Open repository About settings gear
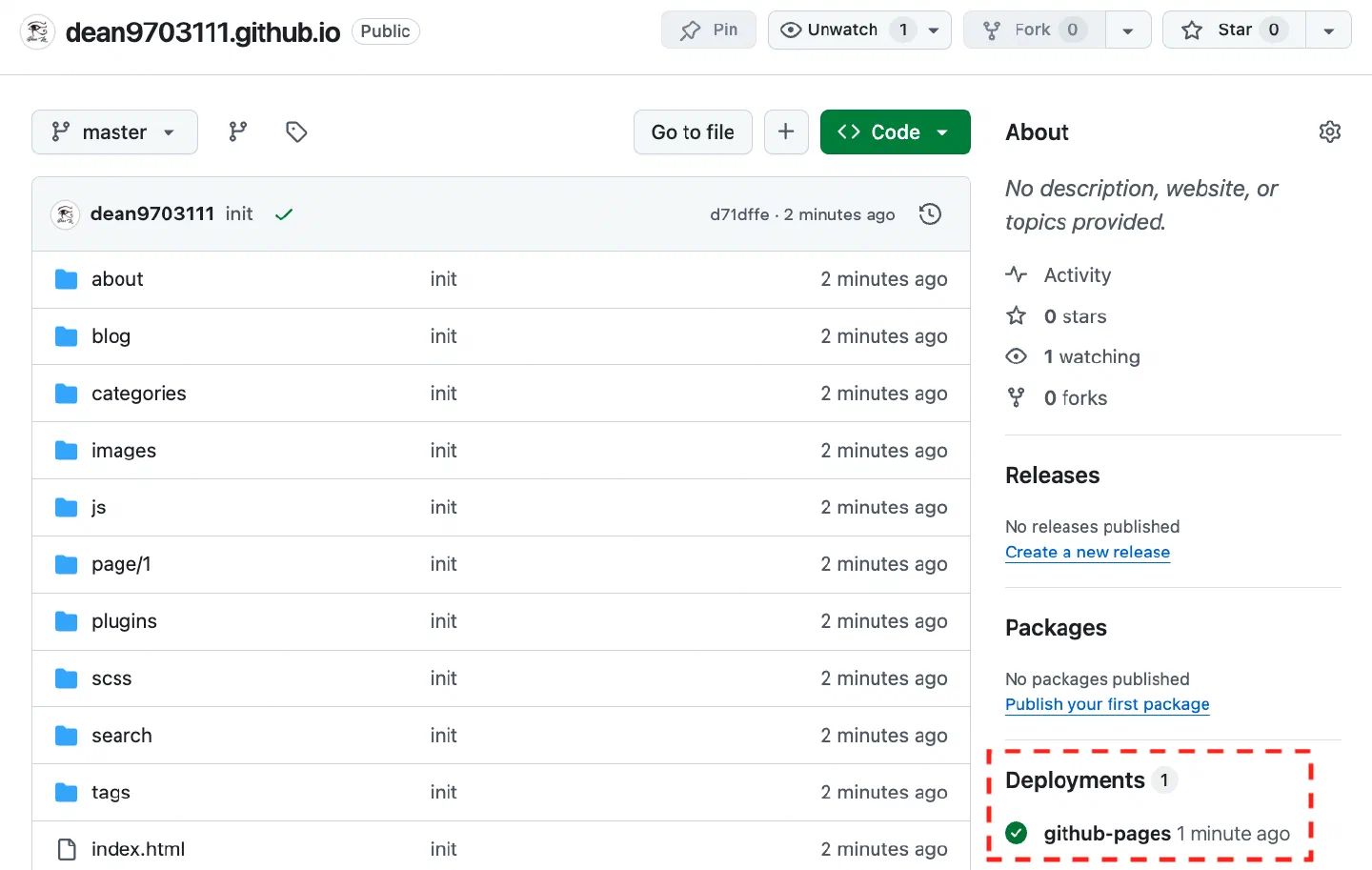Screen dimensions: 1372x870 pos(1330,132)
